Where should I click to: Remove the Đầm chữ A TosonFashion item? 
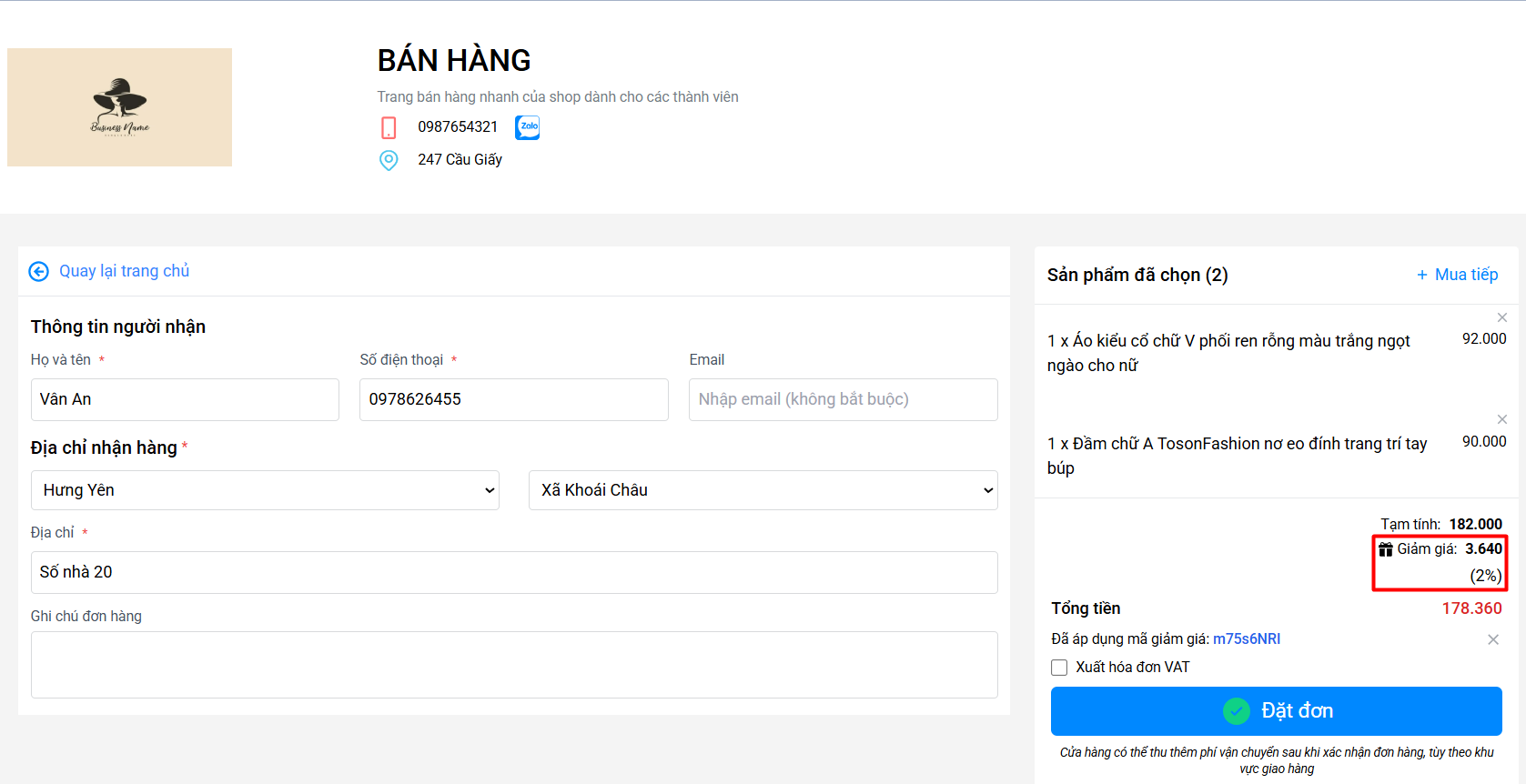tap(1501, 419)
